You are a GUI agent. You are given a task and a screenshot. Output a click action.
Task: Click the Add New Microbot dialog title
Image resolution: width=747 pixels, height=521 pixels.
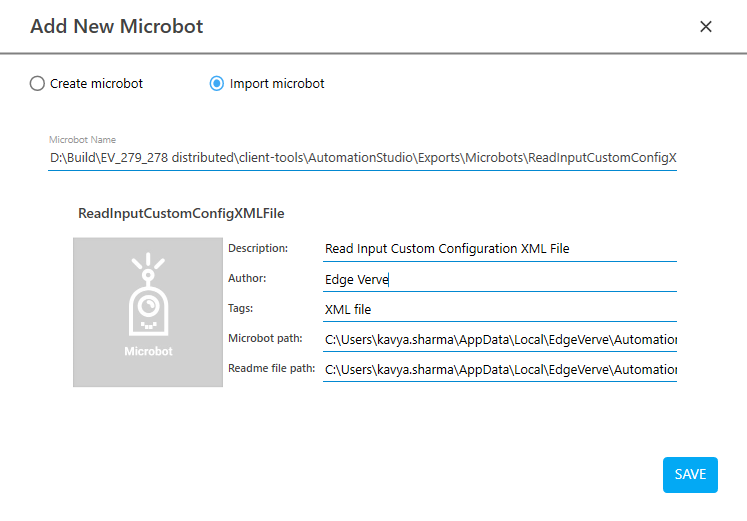pyautogui.click(x=117, y=27)
